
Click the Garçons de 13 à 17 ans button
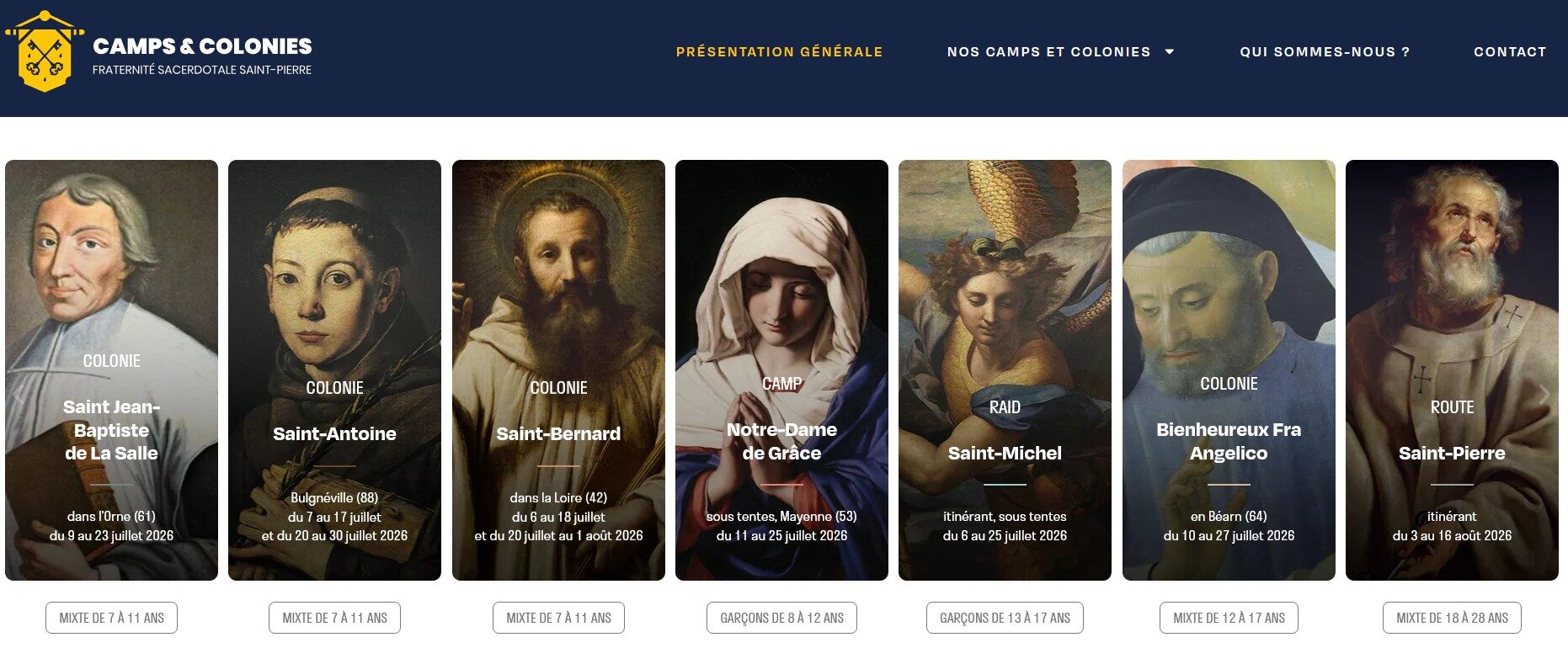click(x=1005, y=618)
